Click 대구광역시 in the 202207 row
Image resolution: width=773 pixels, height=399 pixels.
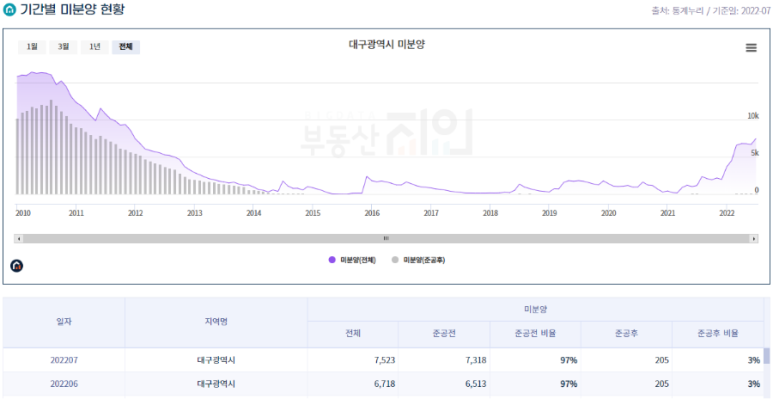pyautogui.click(x=216, y=360)
